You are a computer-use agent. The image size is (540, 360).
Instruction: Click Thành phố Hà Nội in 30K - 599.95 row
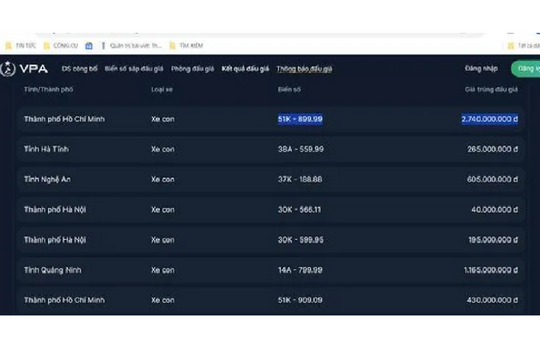click(55, 240)
